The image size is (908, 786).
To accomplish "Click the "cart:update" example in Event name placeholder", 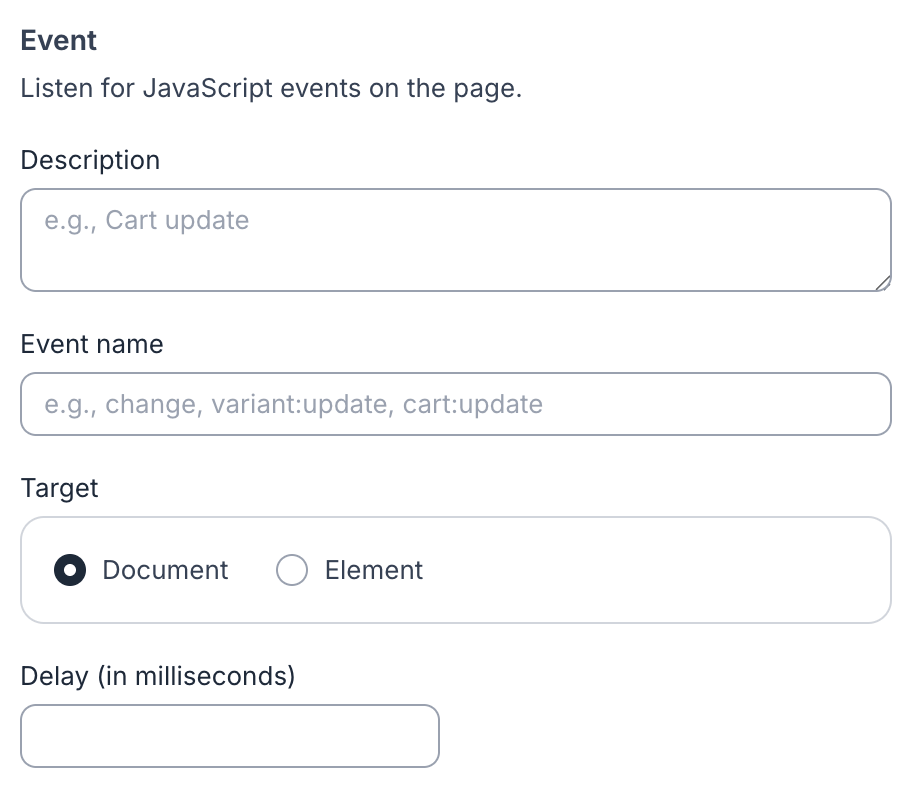I will coord(473,405).
